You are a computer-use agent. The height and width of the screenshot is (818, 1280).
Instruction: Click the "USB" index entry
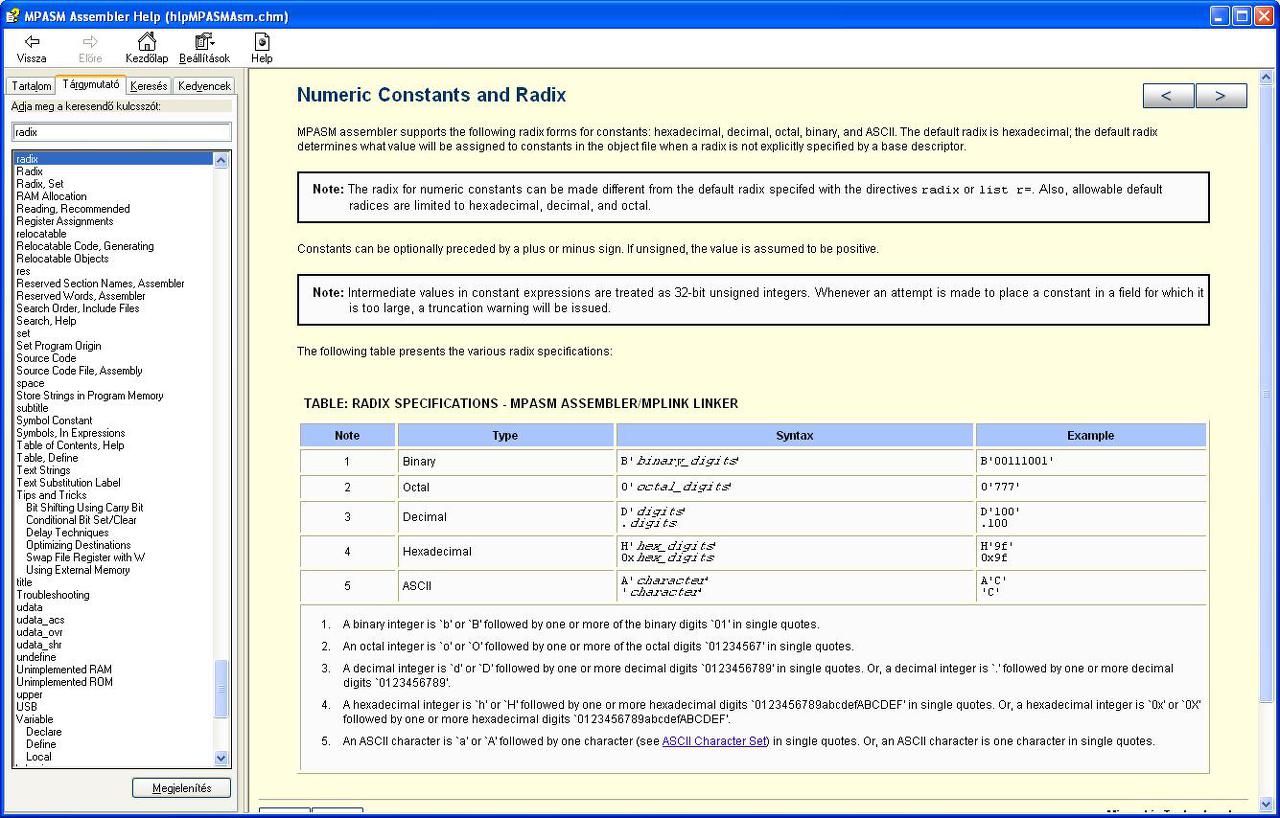(x=27, y=707)
